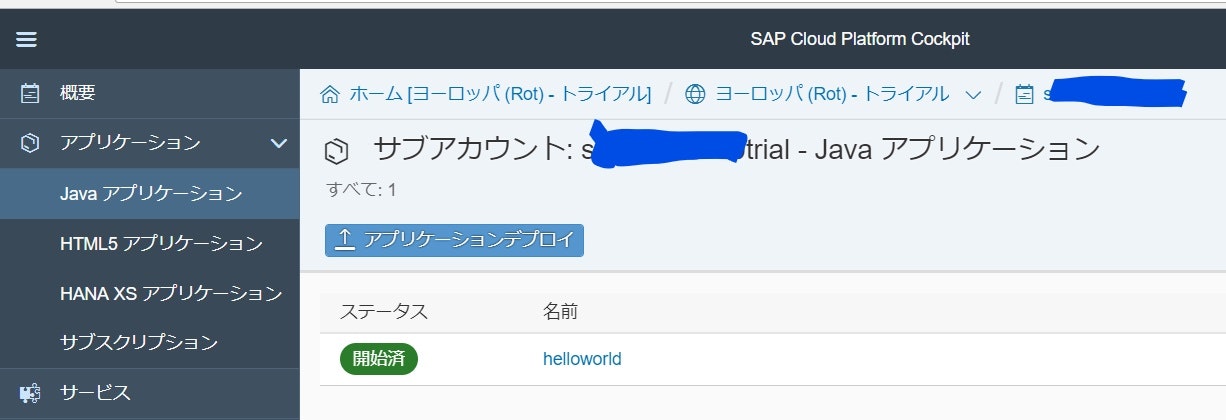Click the SAP Cloud Platform Cockpit title
Image resolution: width=1226 pixels, height=420 pixels.
point(860,40)
